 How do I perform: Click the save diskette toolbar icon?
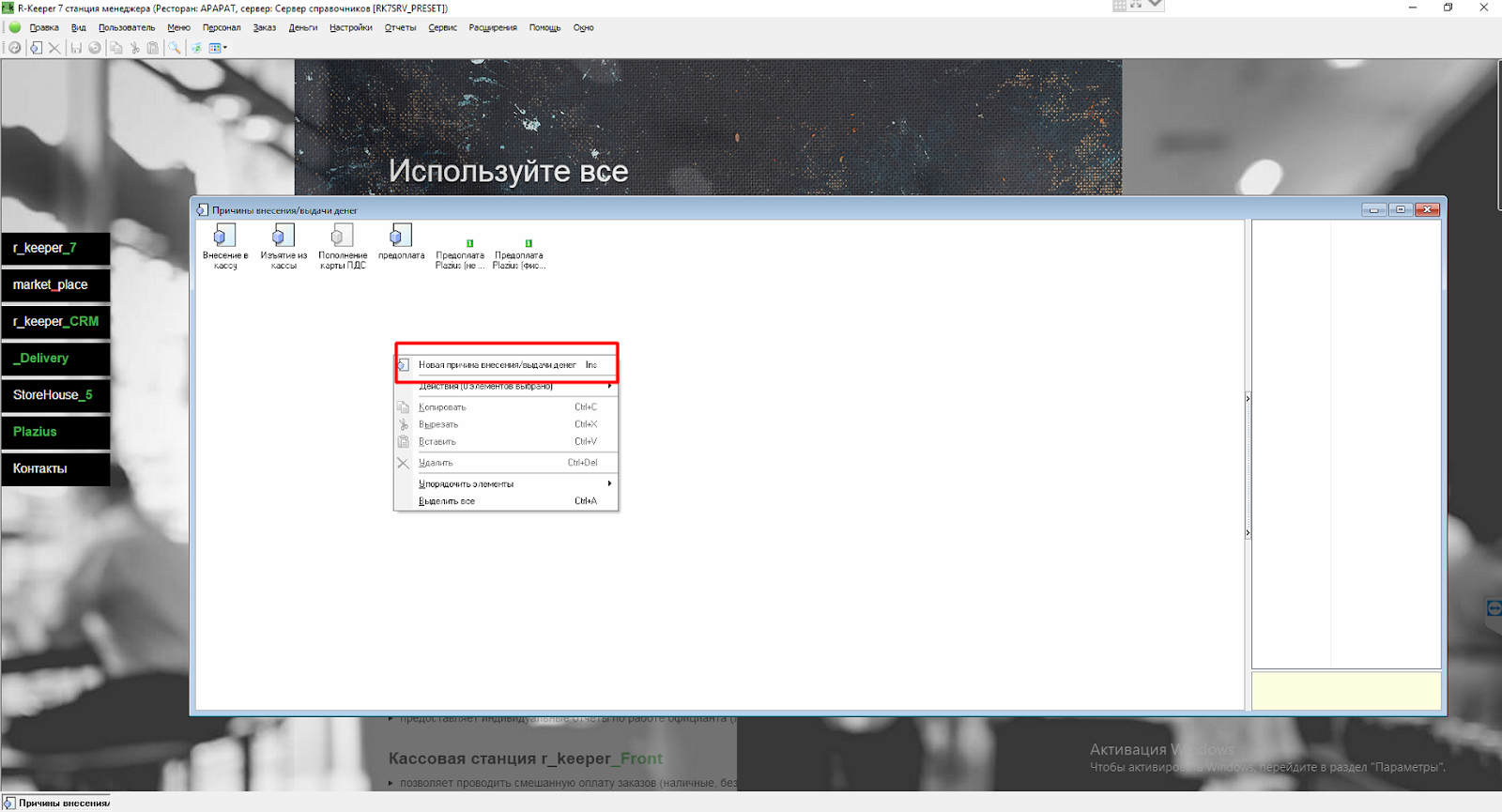[x=76, y=48]
